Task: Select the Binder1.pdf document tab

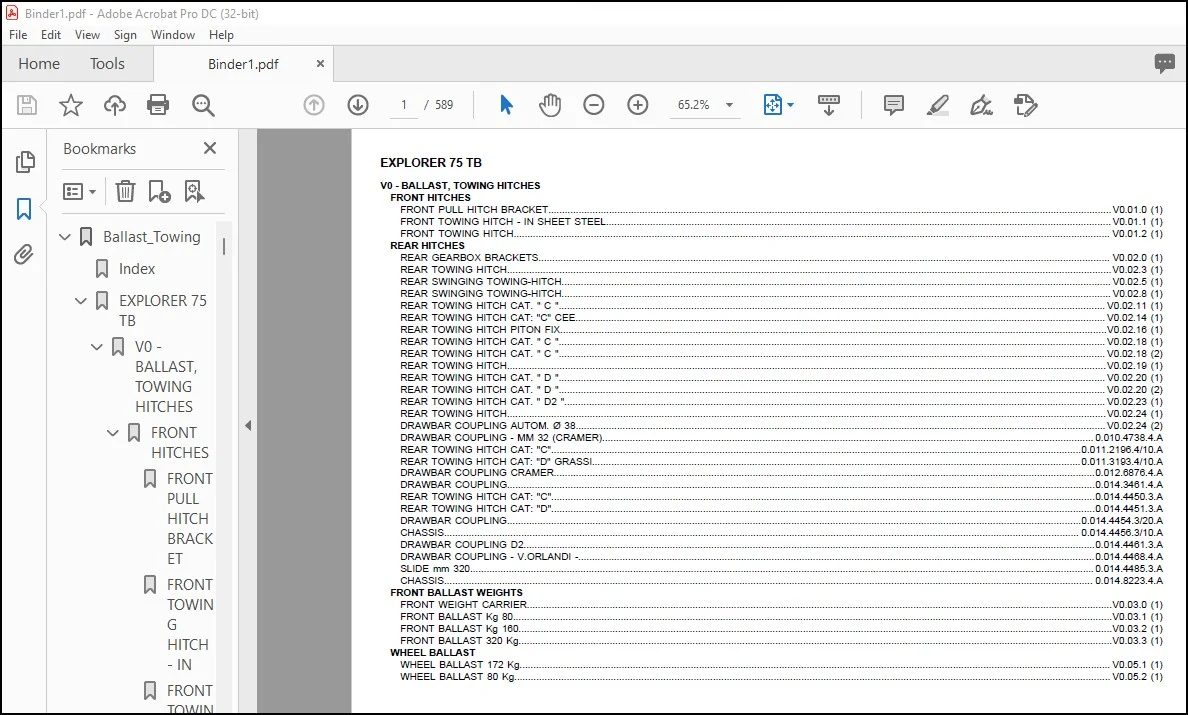Action: tap(243, 64)
